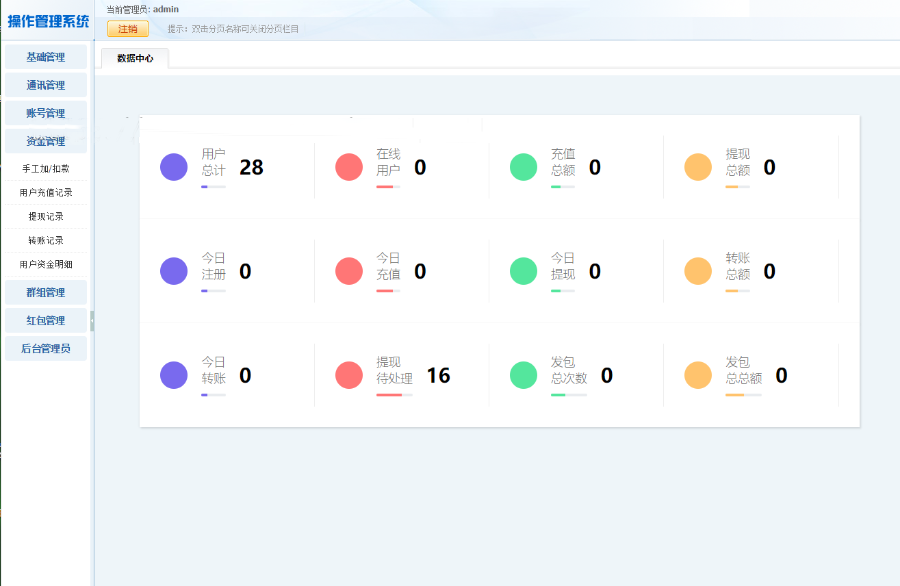Click the green circle icon for 发包总次数
The height and width of the screenshot is (586, 900).
(x=524, y=375)
